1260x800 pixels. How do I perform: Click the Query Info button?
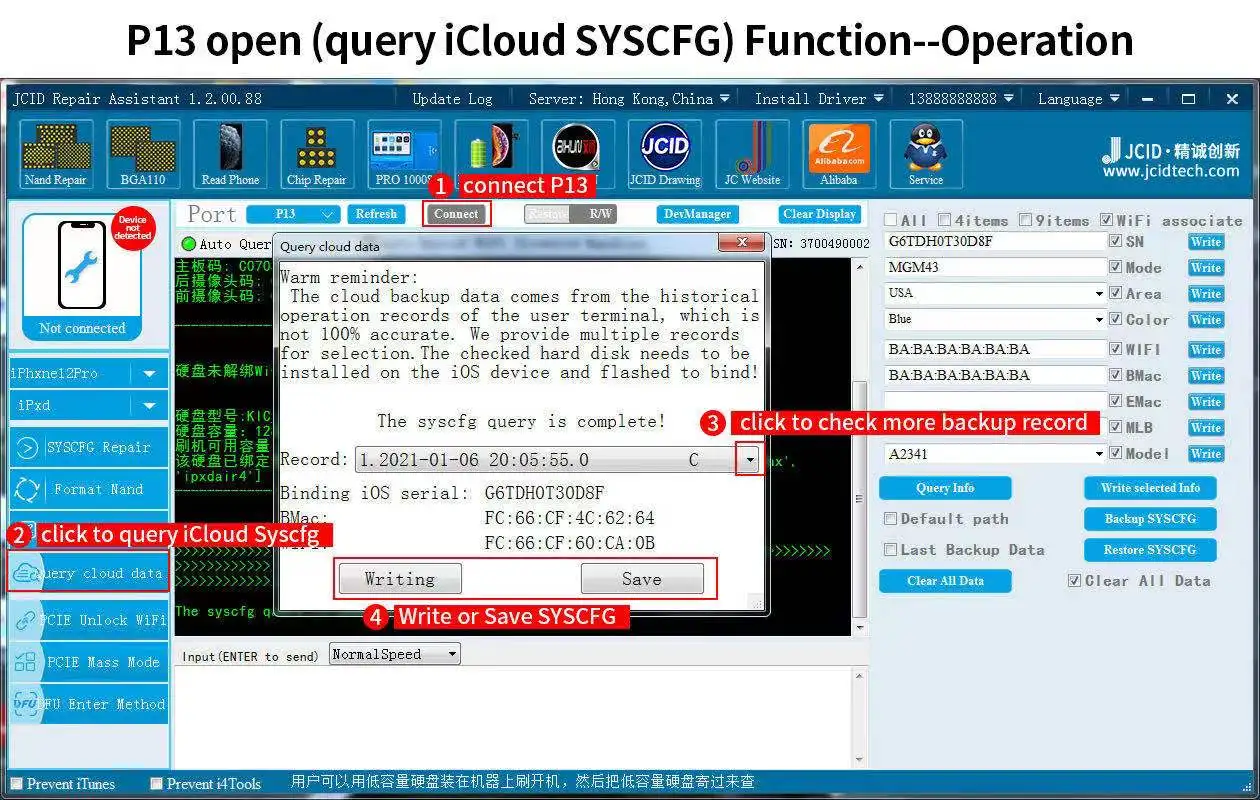click(x=945, y=488)
